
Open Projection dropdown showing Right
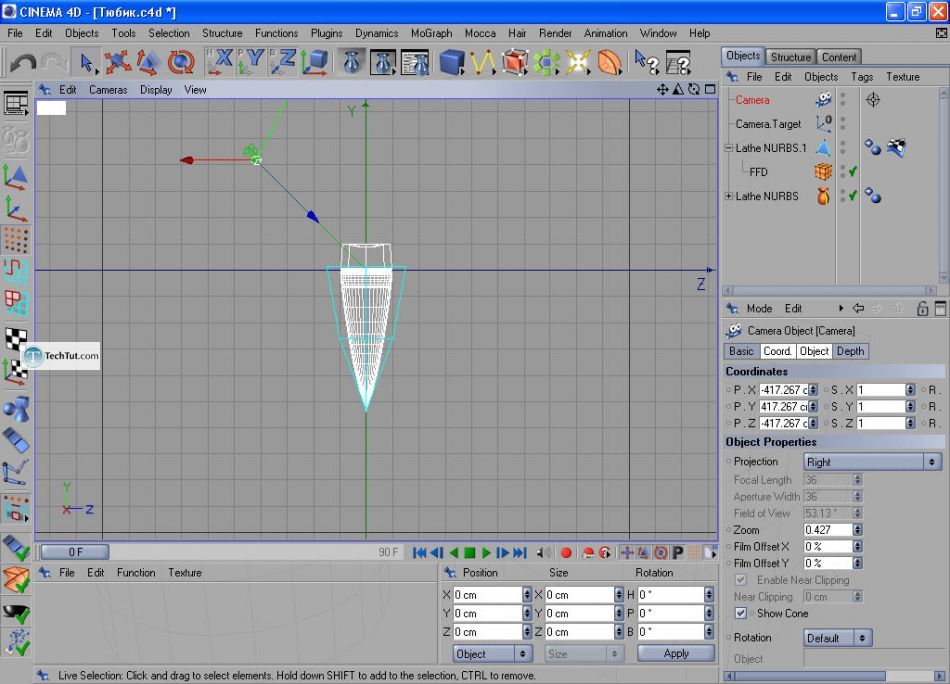pyautogui.click(x=872, y=462)
